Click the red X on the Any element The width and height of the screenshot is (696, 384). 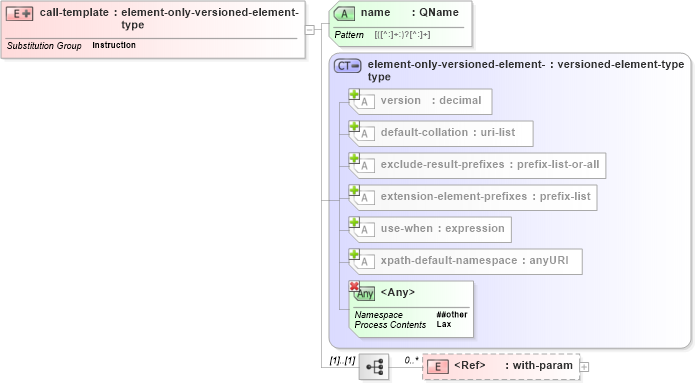(354, 286)
